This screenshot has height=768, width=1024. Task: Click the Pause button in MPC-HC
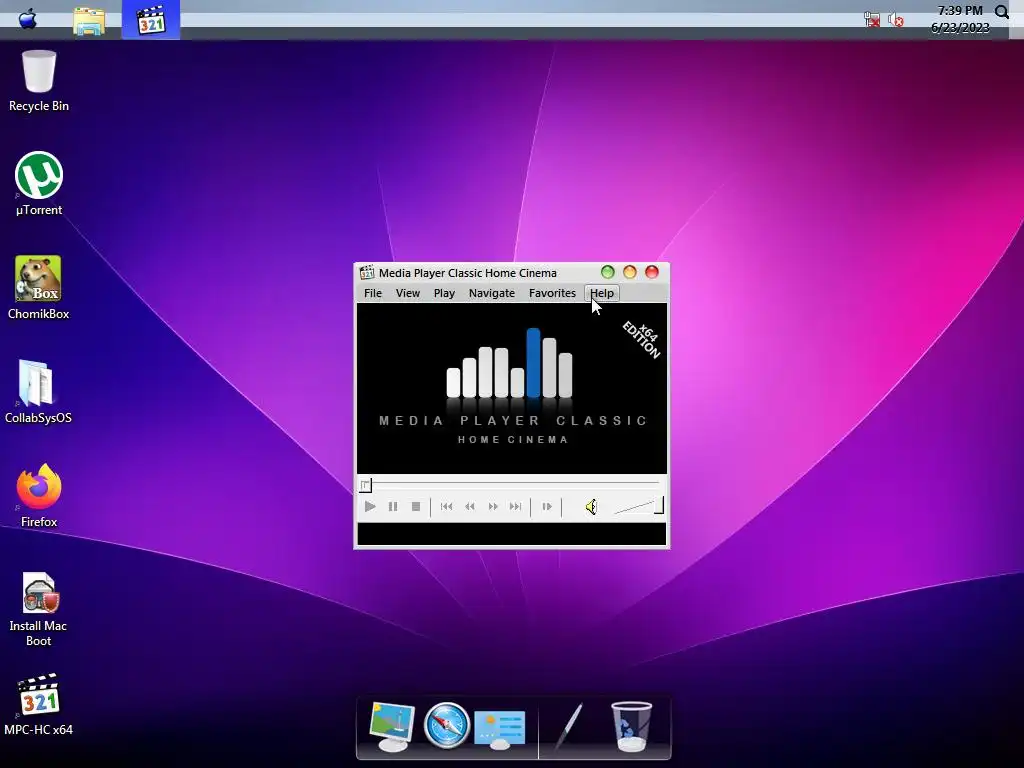click(x=392, y=506)
